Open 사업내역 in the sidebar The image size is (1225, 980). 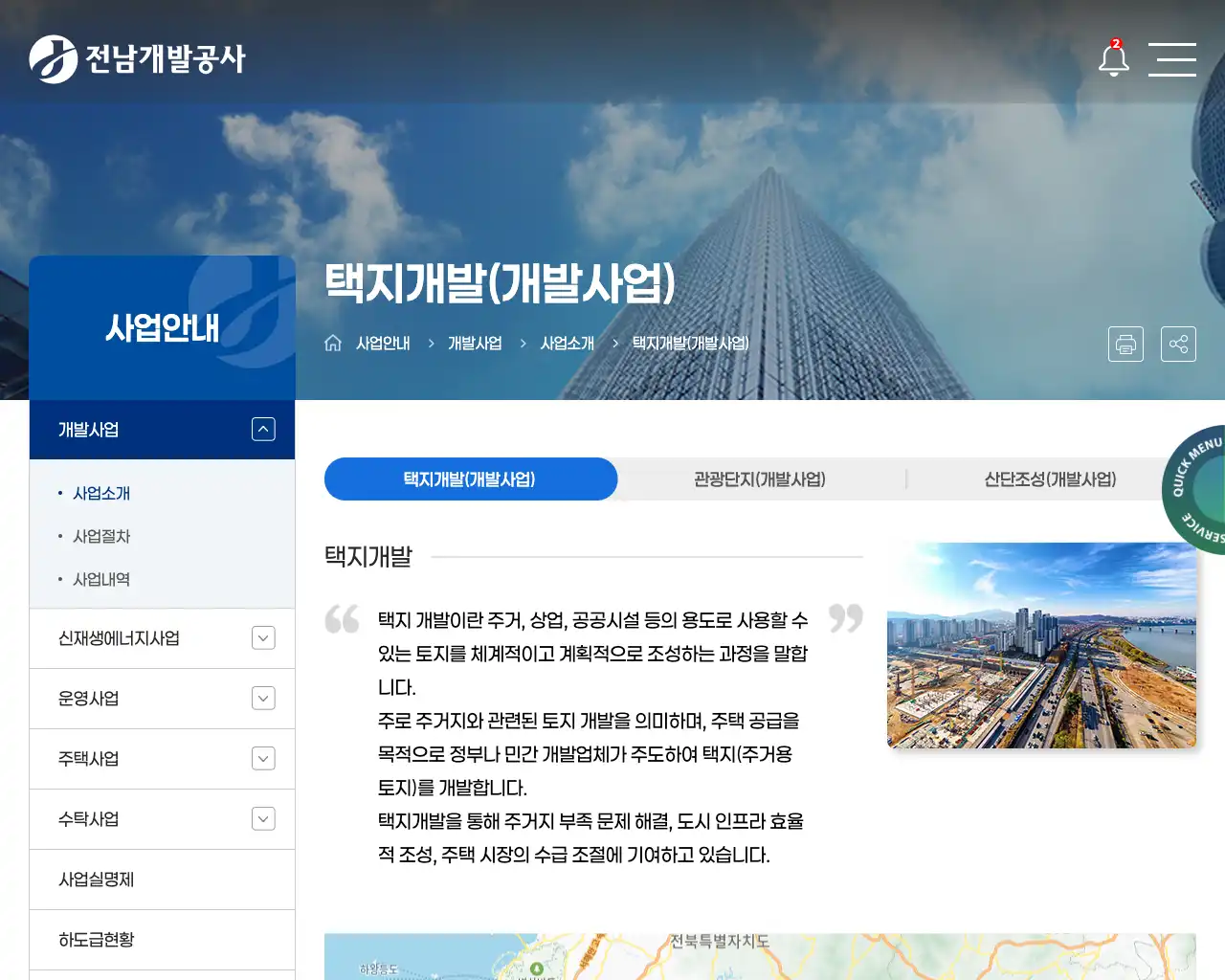click(x=101, y=579)
